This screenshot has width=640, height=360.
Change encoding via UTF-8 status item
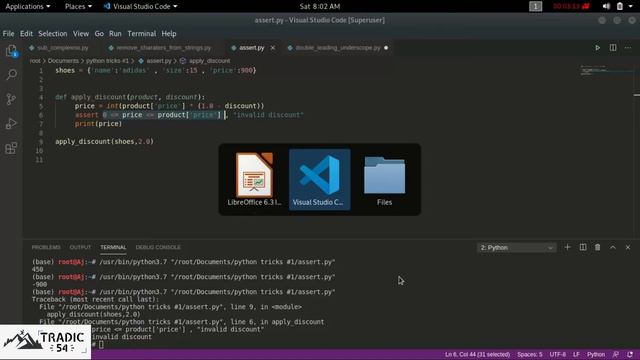coord(558,354)
